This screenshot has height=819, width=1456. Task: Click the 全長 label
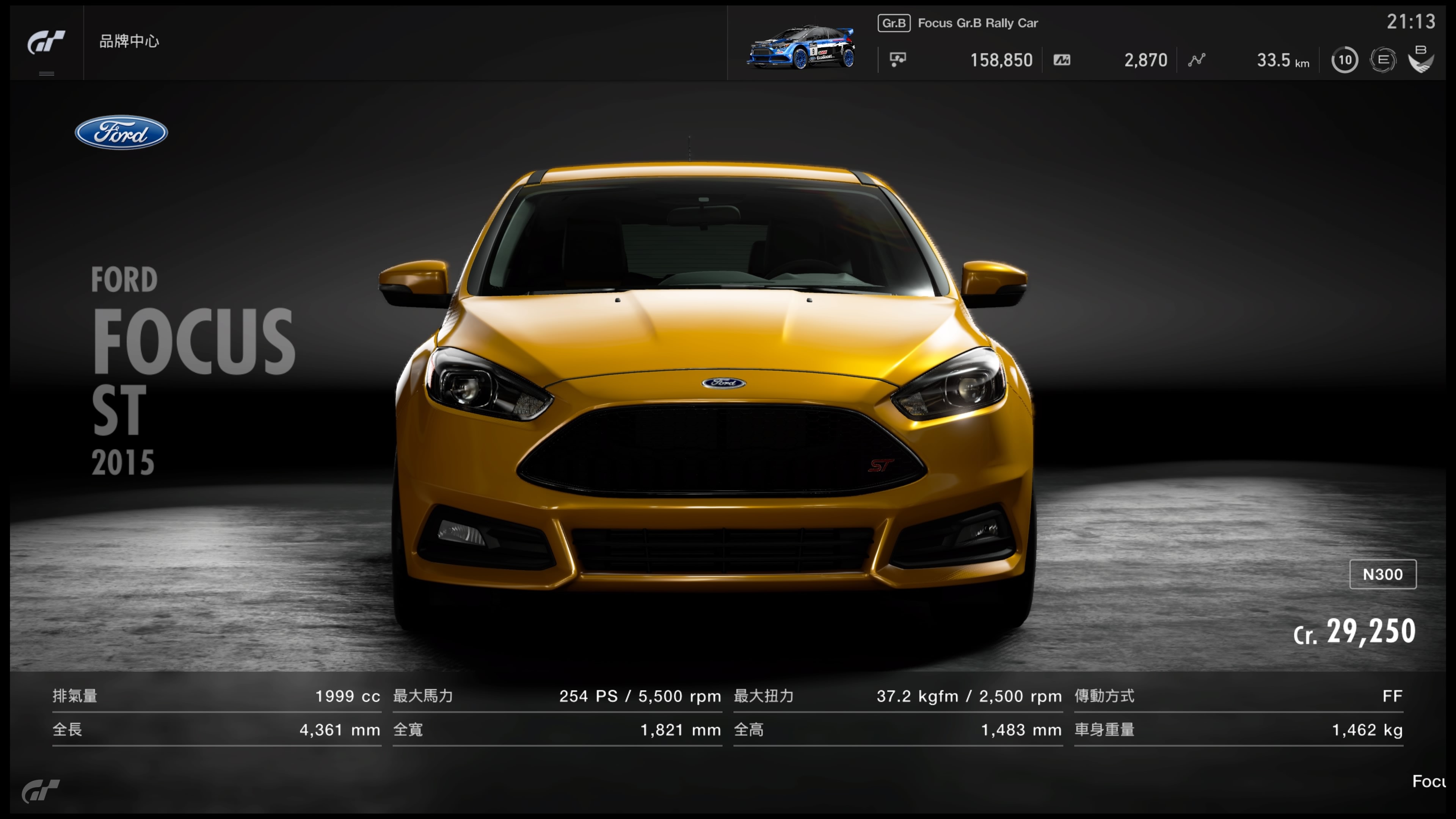tap(67, 730)
